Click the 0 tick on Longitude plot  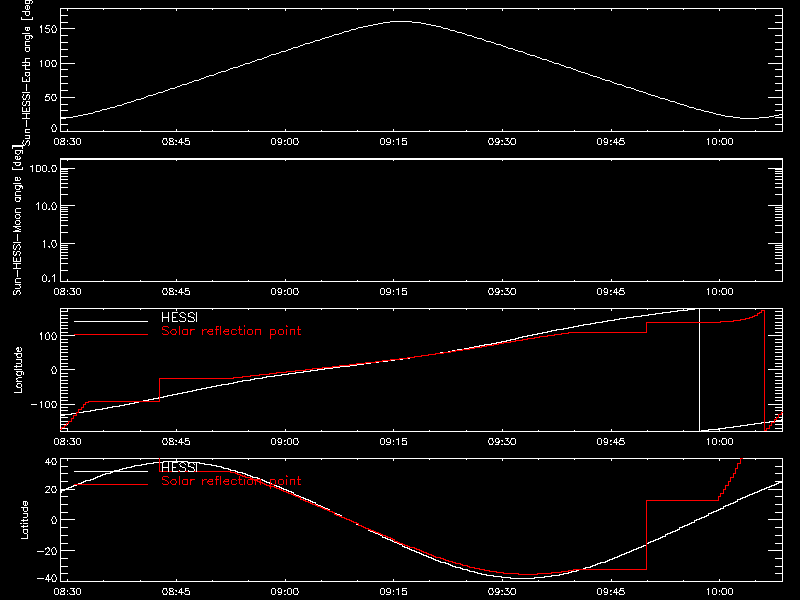pos(54,370)
